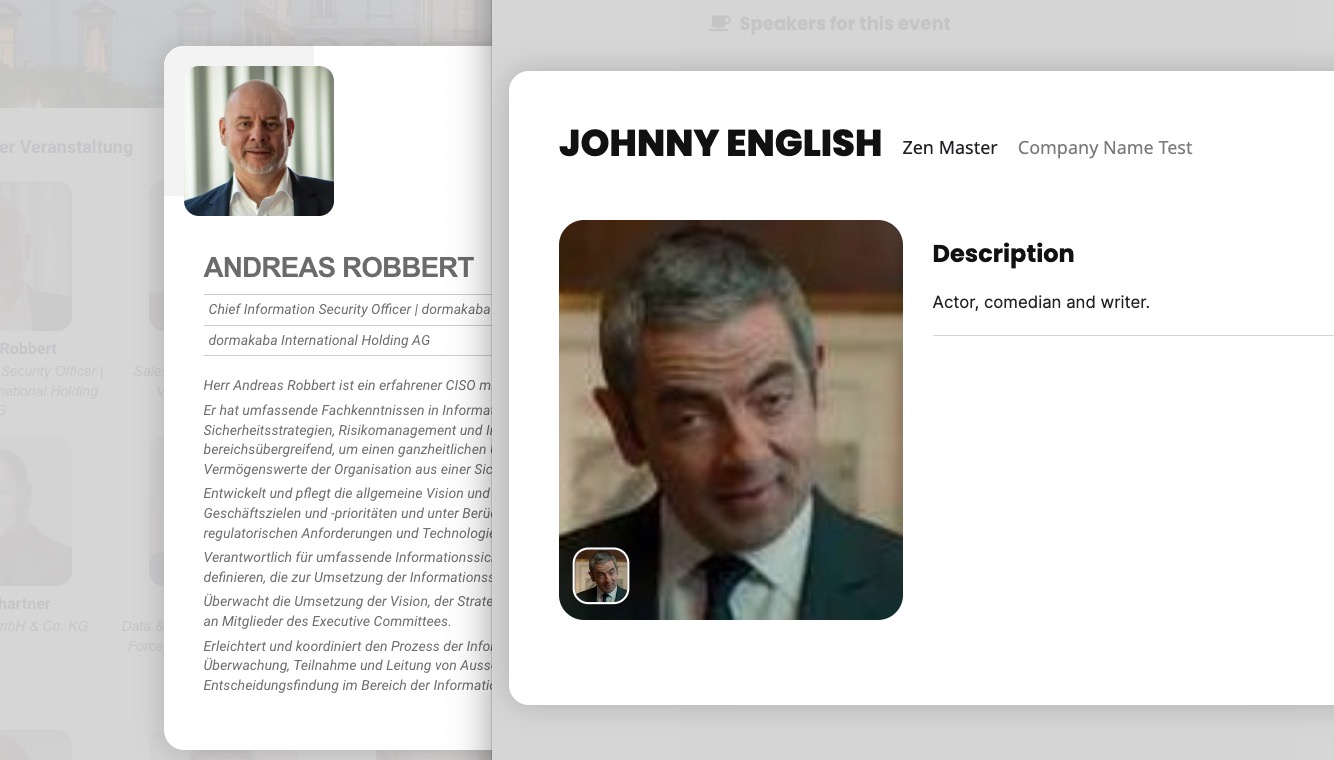The height and width of the screenshot is (760, 1334).
Task: Click the paragraph starting 'Entwickelt und pflegt'
Action: point(347,513)
